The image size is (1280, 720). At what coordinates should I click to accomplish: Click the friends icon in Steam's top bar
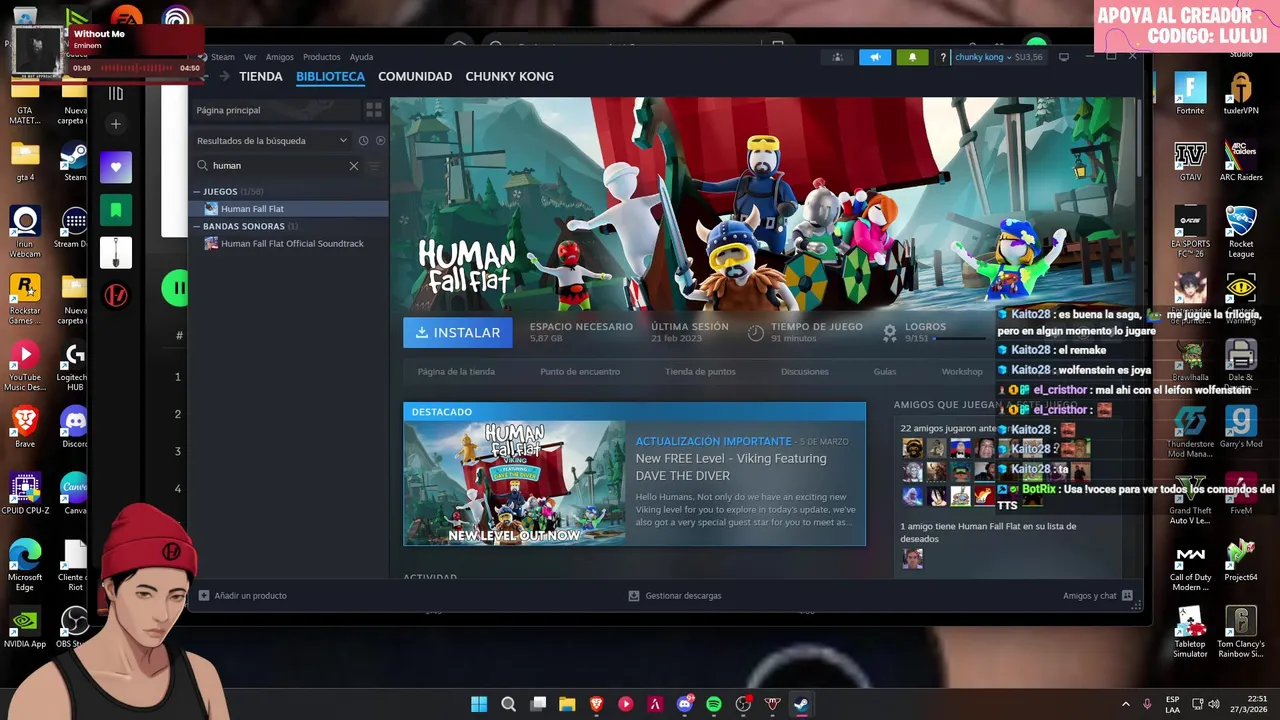click(x=838, y=57)
